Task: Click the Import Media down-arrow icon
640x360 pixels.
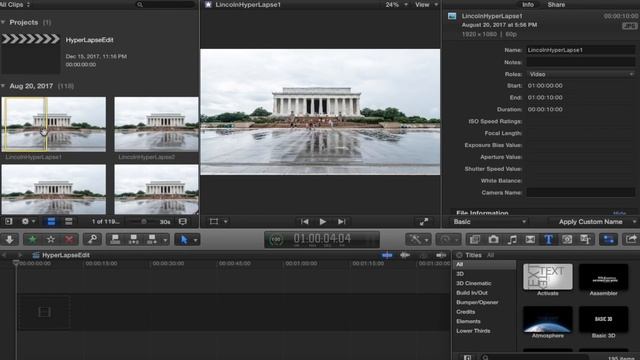Action: click(10, 239)
